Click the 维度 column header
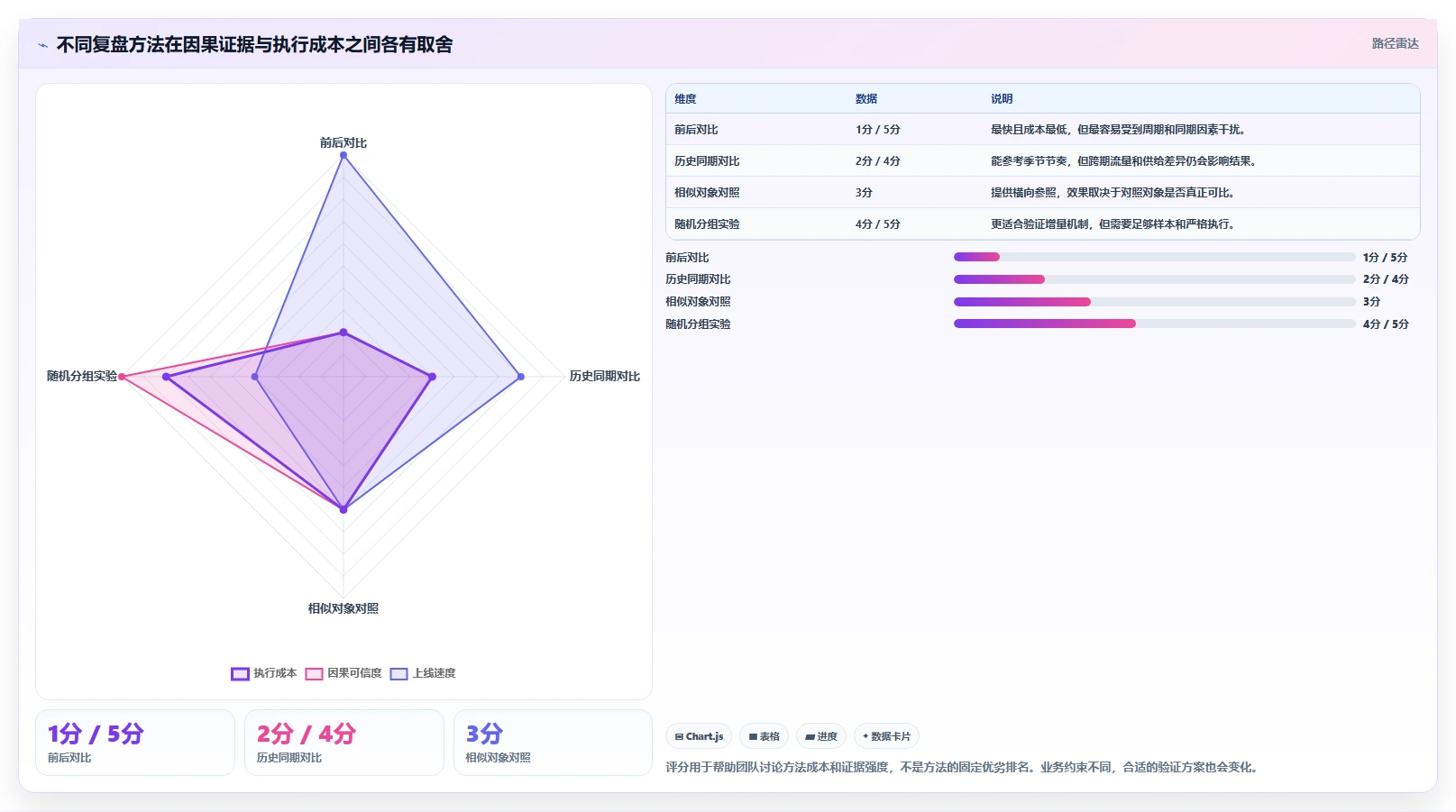The width and height of the screenshot is (1456, 812). 685,99
